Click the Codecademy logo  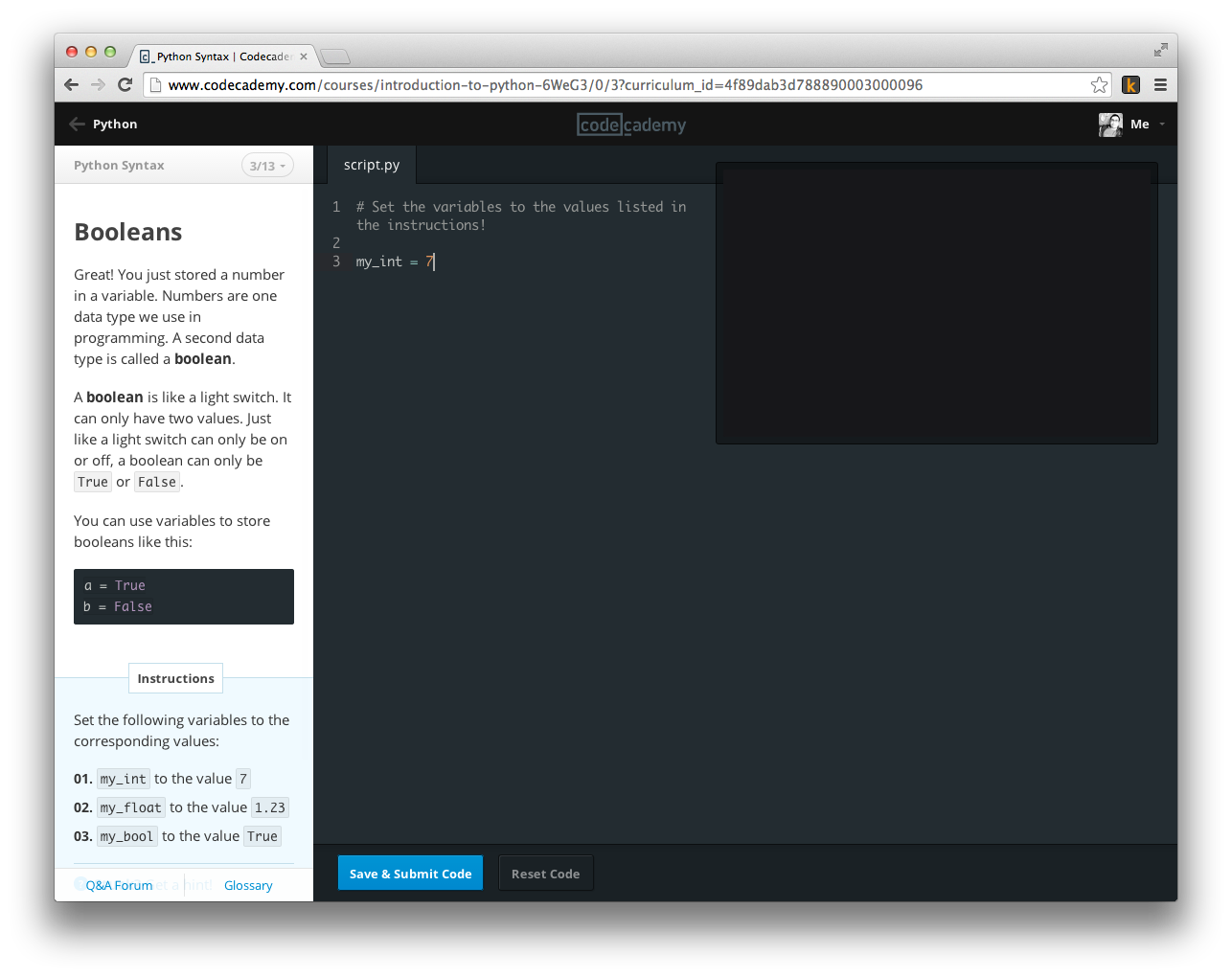point(631,125)
